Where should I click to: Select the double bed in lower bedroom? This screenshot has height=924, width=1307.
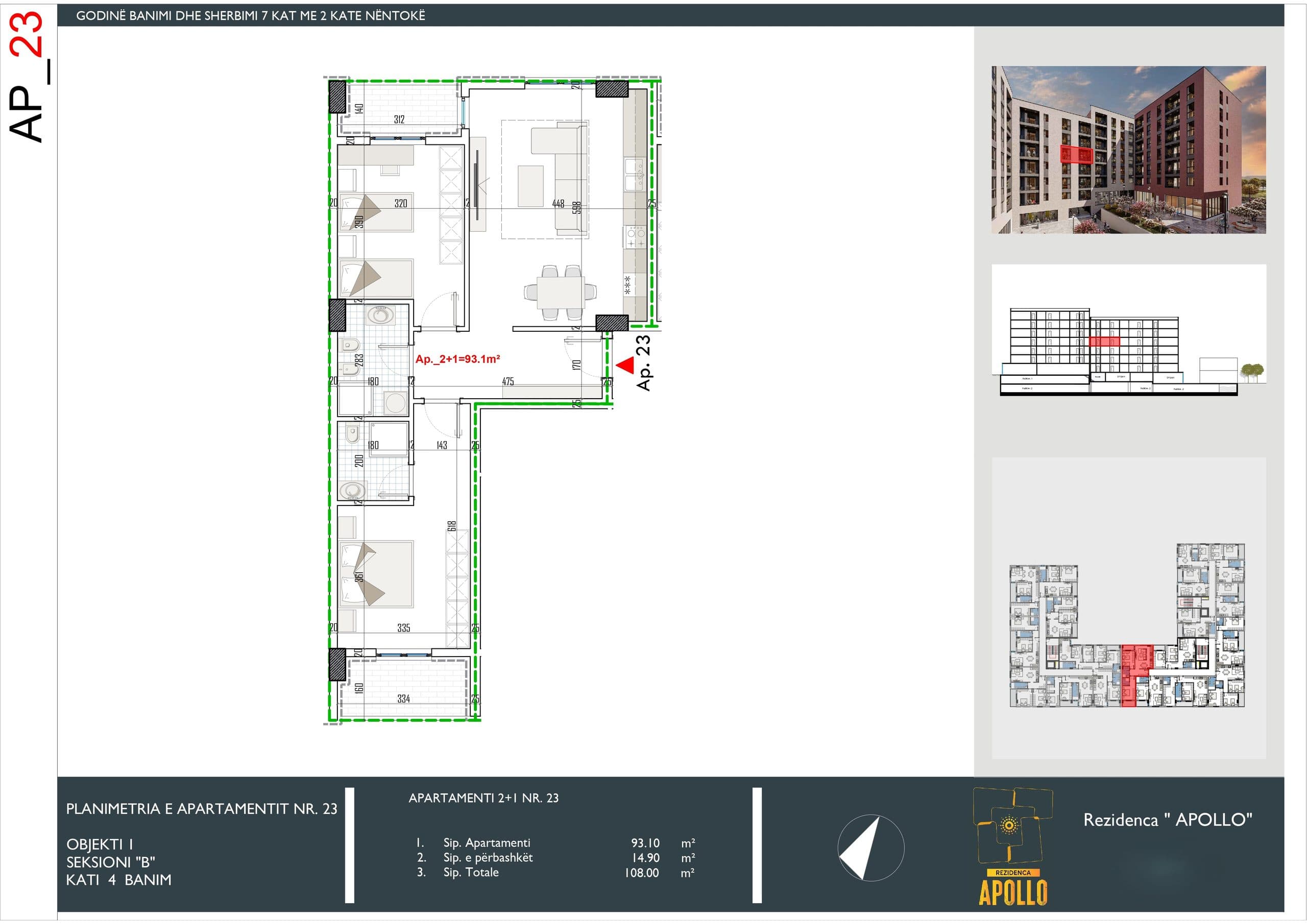[x=376, y=574]
